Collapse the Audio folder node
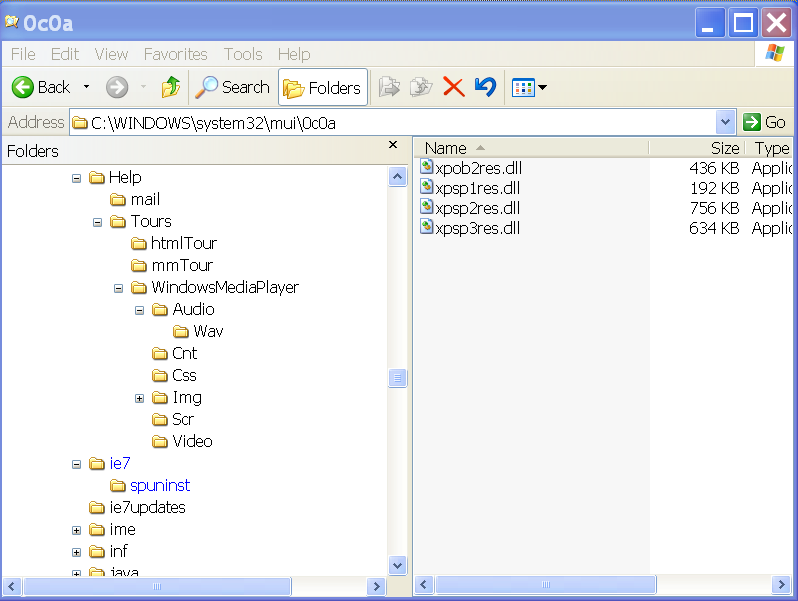This screenshot has width=798, height=601. [139, 310]
